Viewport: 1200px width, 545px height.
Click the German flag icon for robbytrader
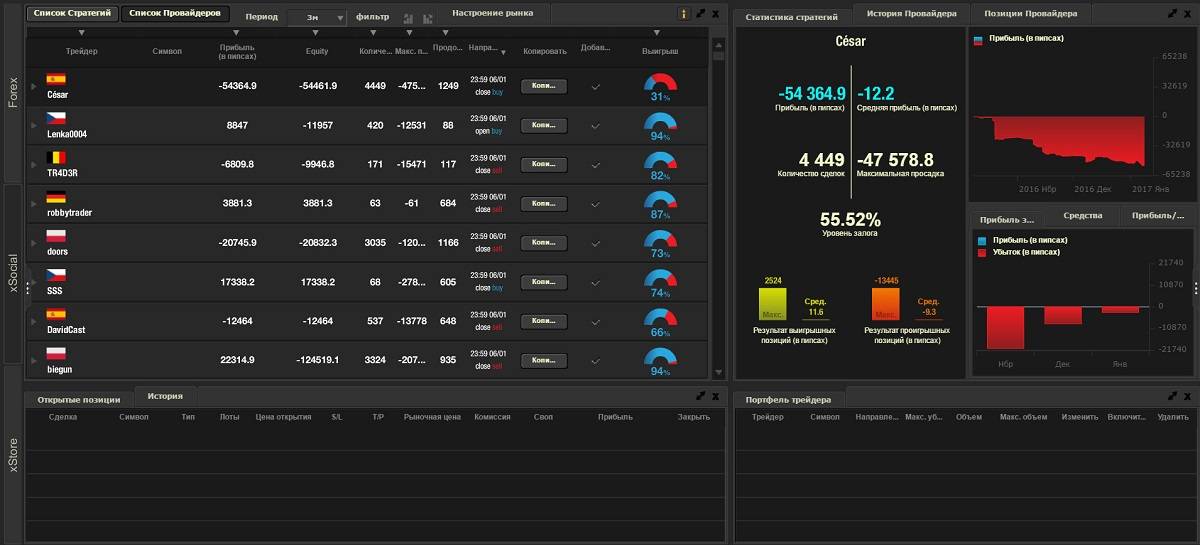coord(56,197)
